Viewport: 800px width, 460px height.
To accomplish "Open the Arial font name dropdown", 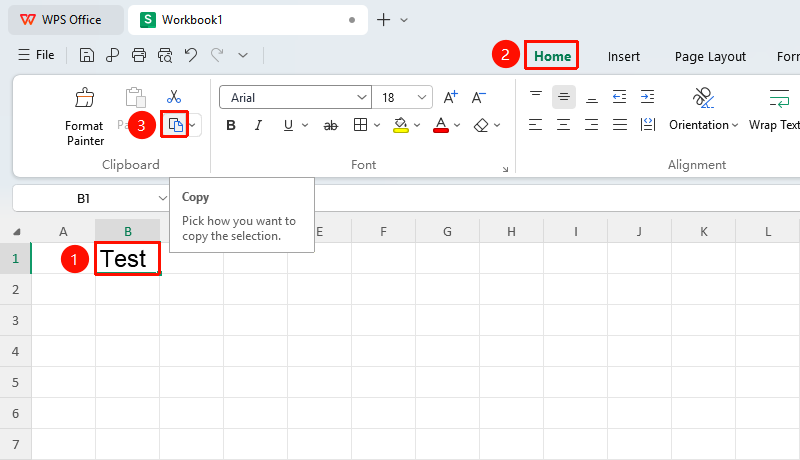I will [362, 97].
